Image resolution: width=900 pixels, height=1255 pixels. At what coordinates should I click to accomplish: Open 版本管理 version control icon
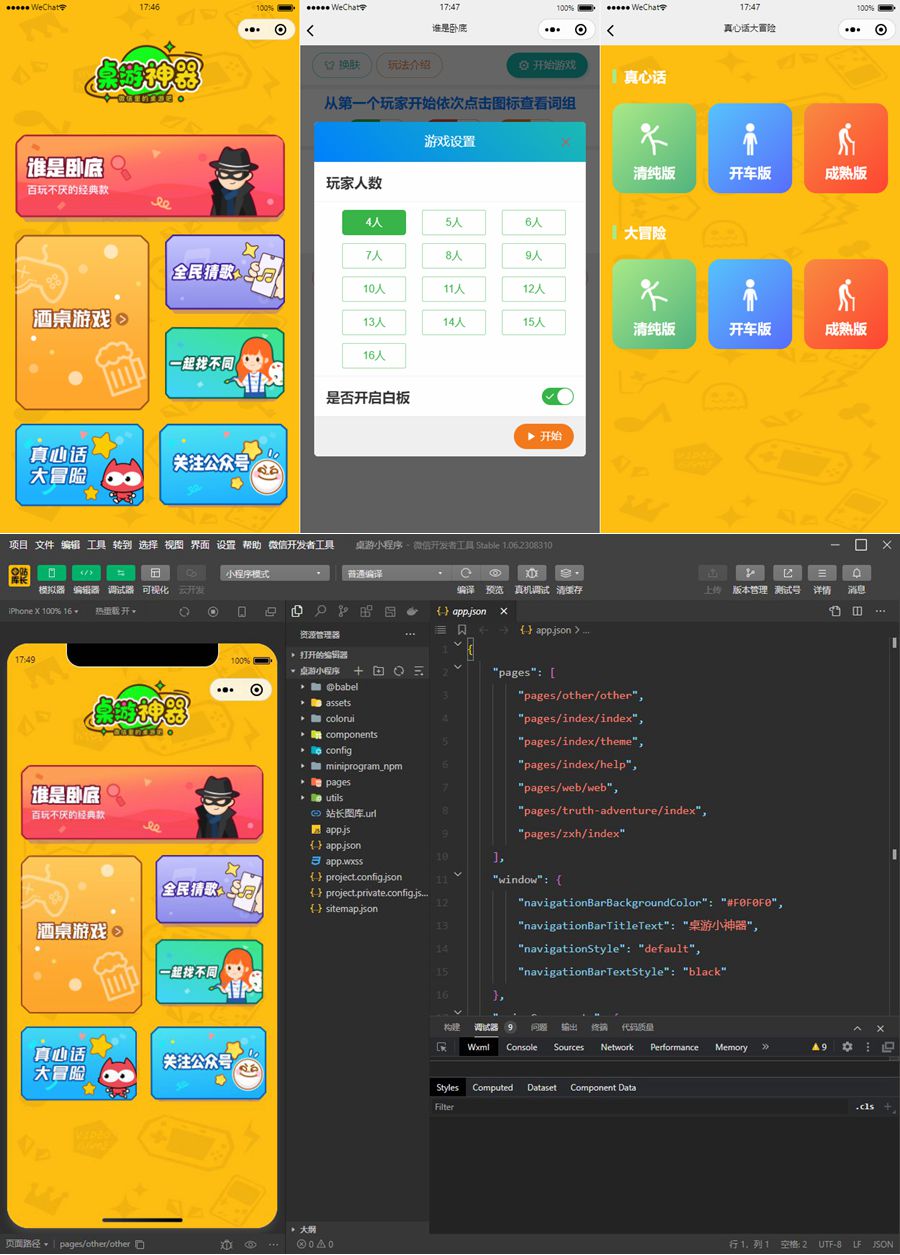point(749,573)
